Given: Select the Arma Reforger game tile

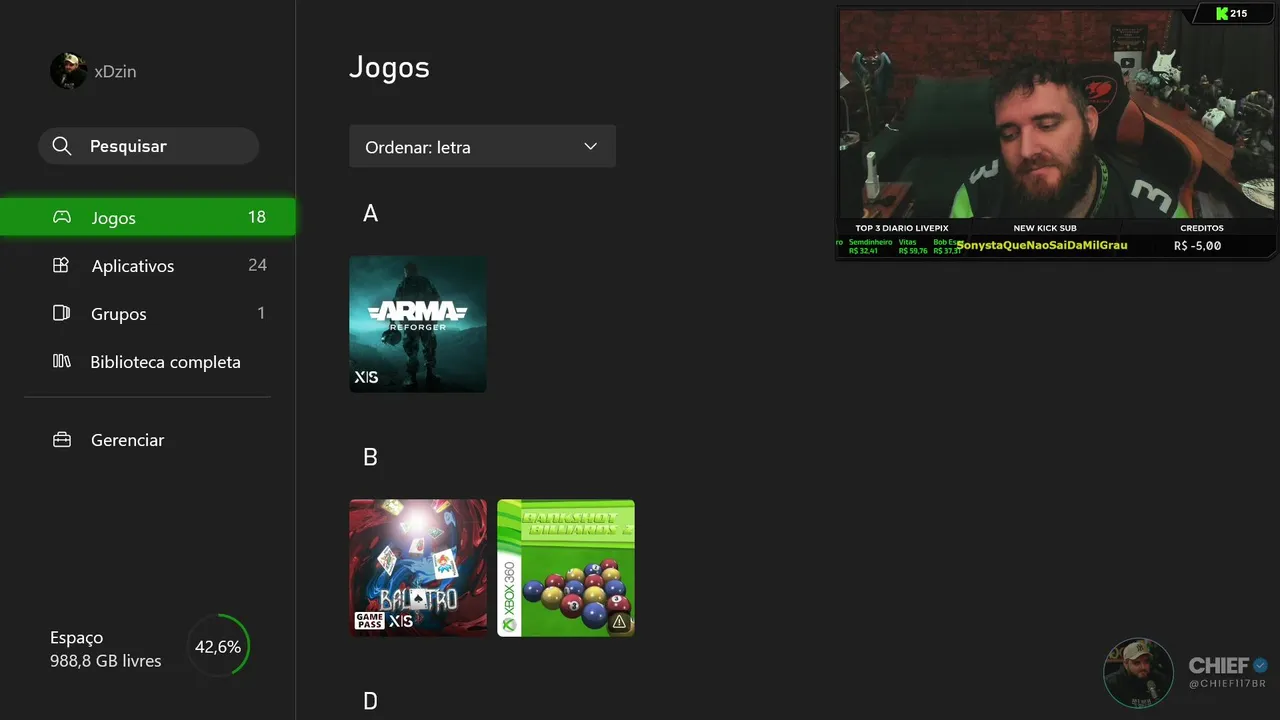Looking at the screenshot, I should click(x=418, y=324).
